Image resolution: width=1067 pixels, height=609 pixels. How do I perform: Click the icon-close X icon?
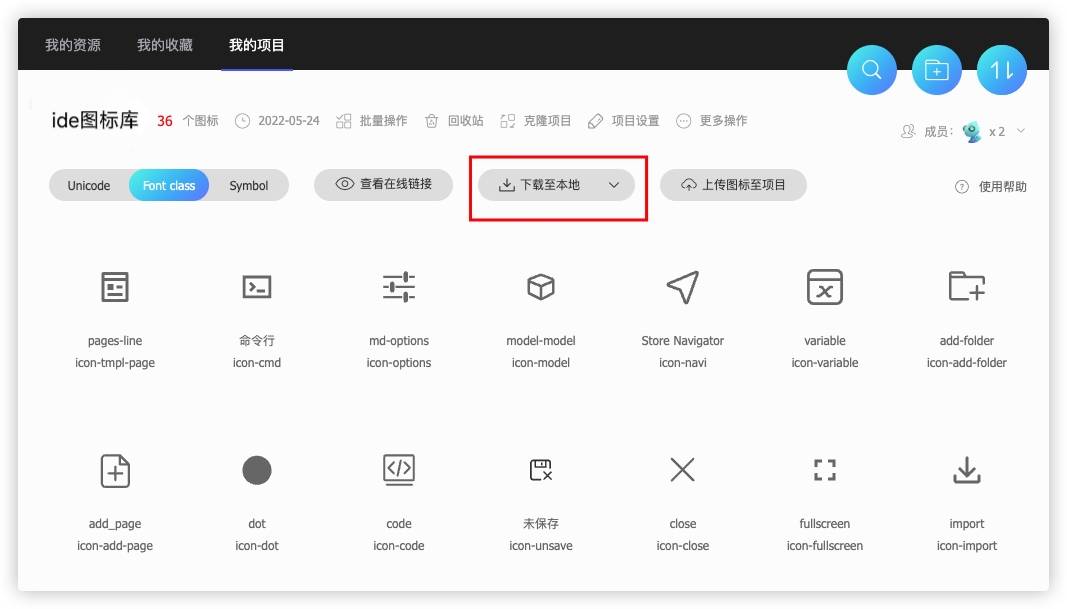tap(683, 469)
